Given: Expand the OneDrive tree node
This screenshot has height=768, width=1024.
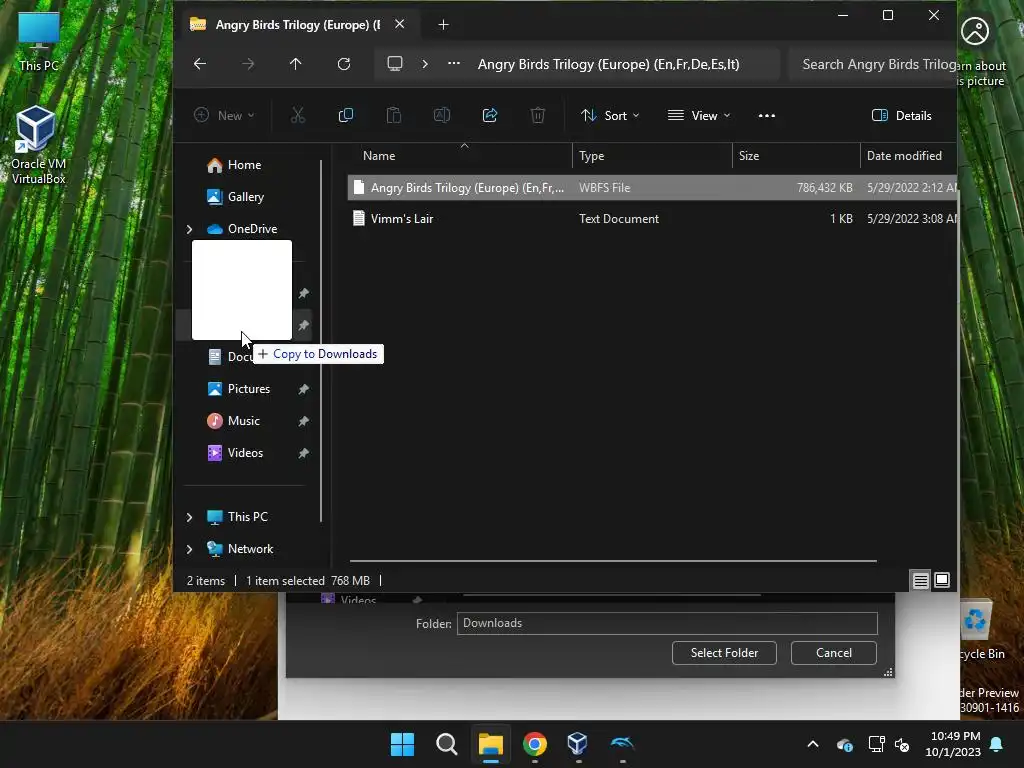Looking at the screenshot, I should (x=189, y=229).
